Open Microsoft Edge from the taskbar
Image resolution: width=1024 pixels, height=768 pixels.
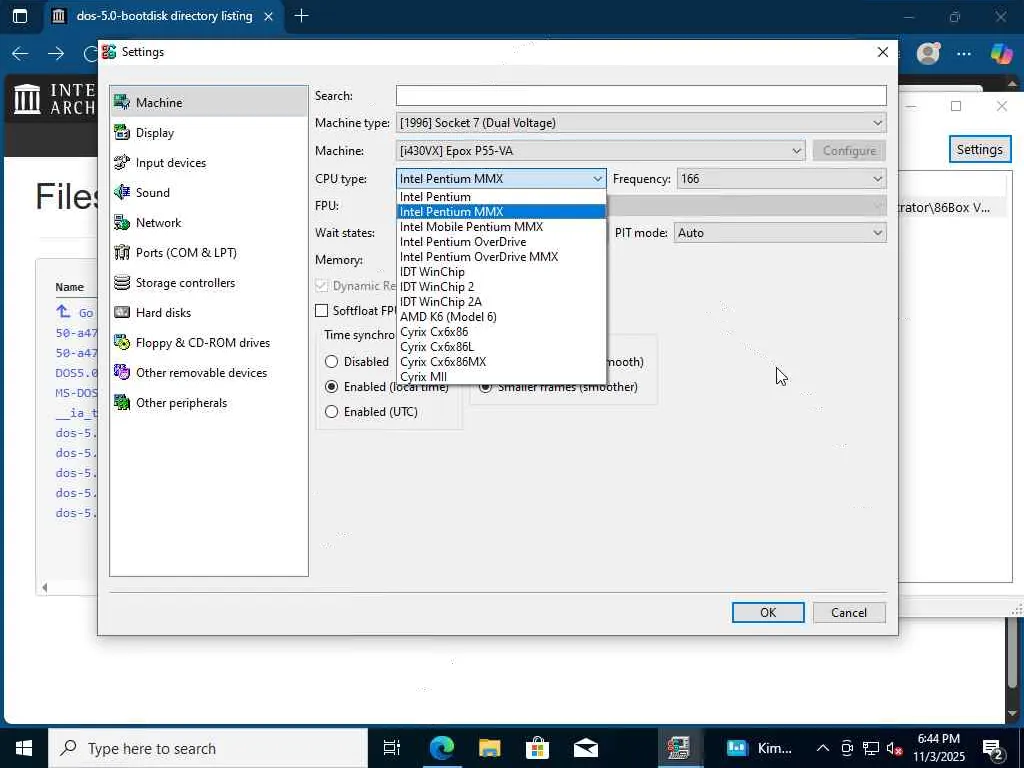pyautogui.click(x=441, y=748)
